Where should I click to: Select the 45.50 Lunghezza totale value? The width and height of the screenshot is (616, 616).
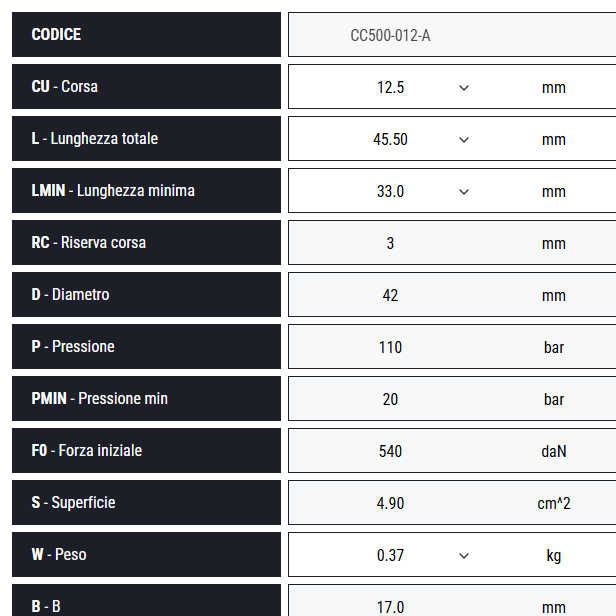click(x=390, y=139)
